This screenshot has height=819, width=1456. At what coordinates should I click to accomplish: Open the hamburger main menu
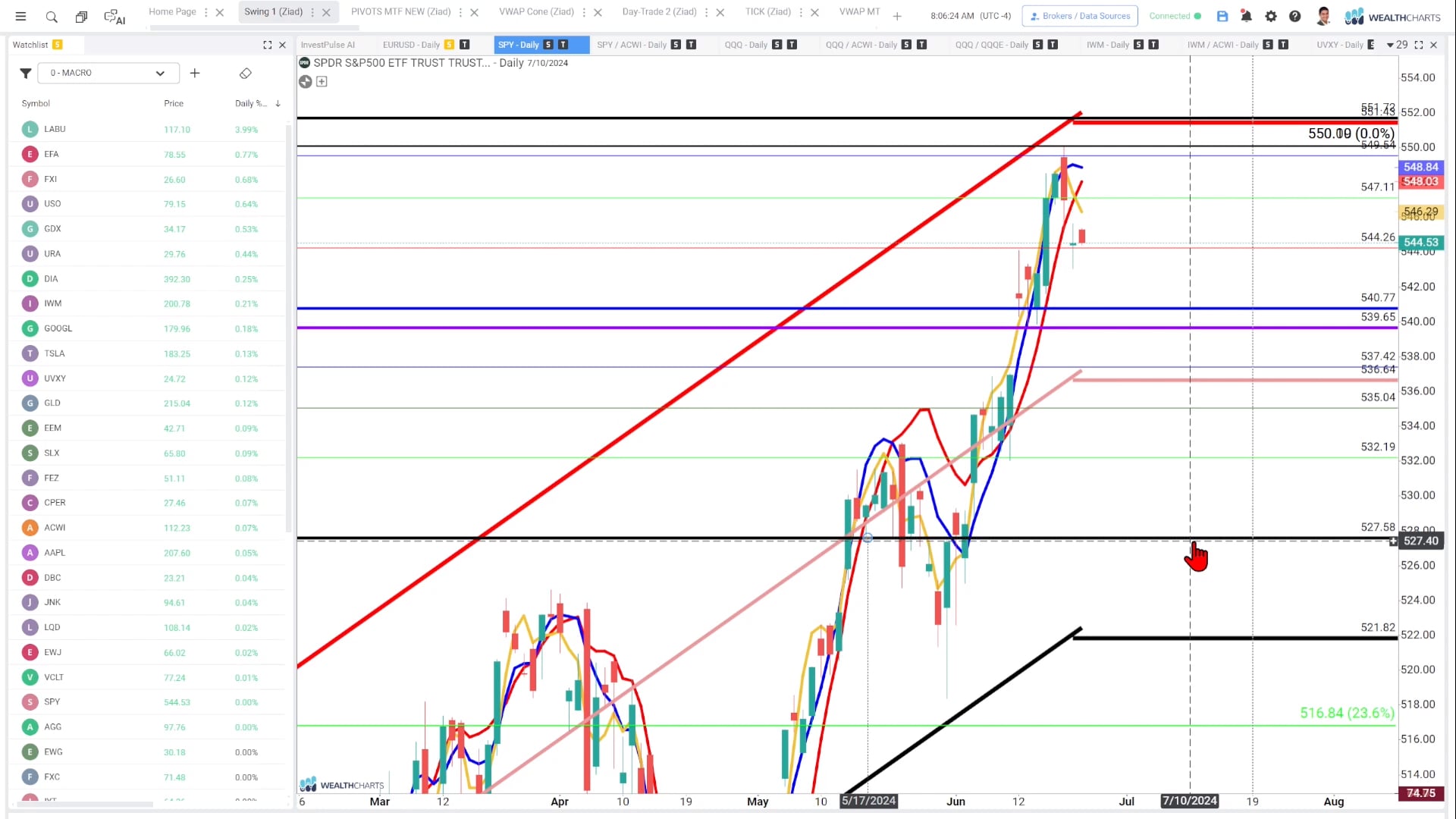click(x=20, y=16)
